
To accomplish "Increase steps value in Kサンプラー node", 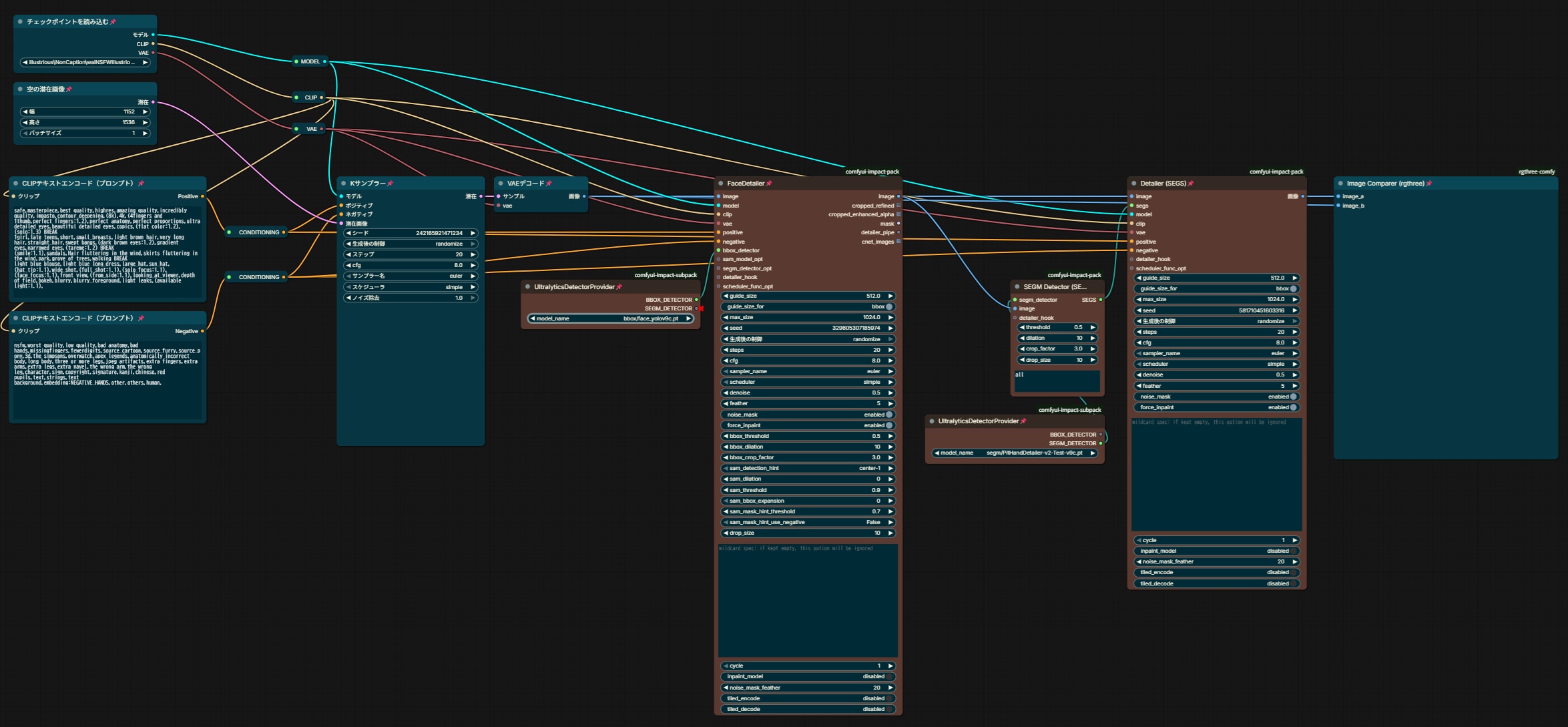I will (473, 254).
